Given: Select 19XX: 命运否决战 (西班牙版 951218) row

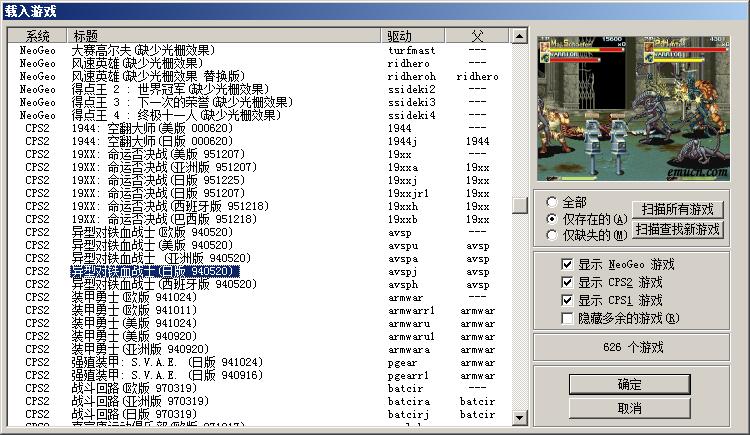Looking at the screenshot, I should point(258,206).
